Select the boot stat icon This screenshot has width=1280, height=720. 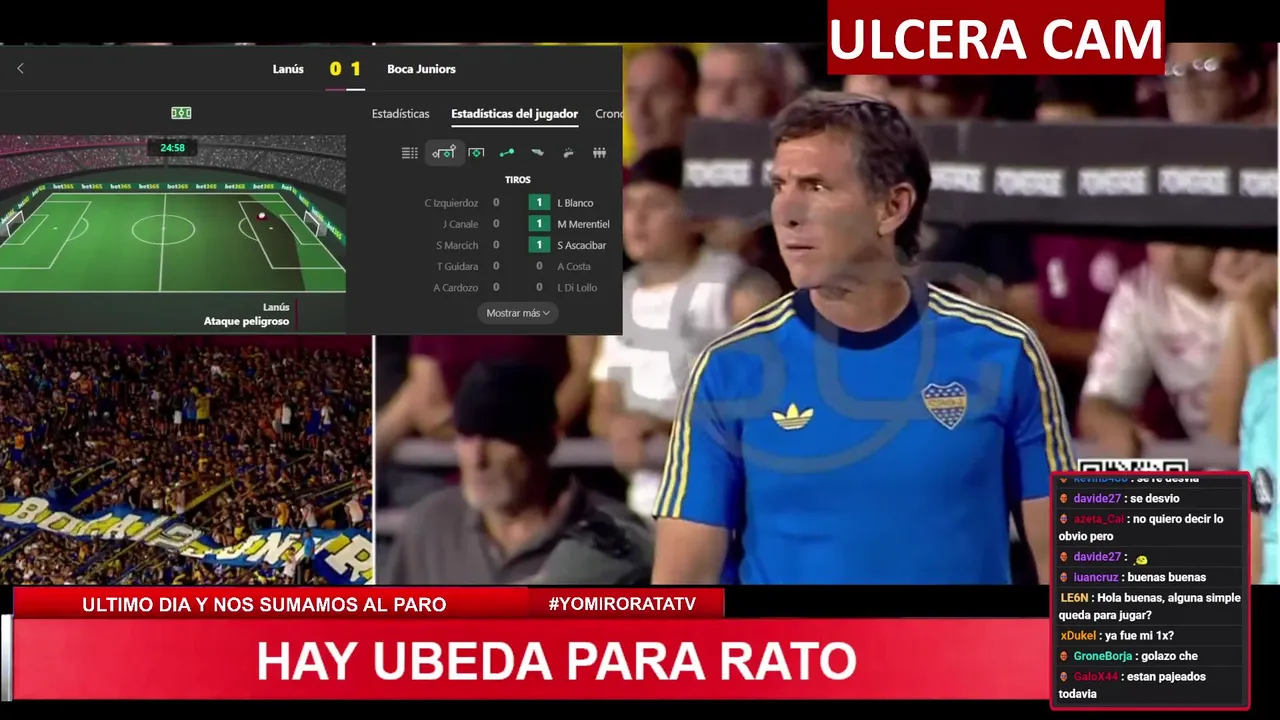click(x=538, y=153)
